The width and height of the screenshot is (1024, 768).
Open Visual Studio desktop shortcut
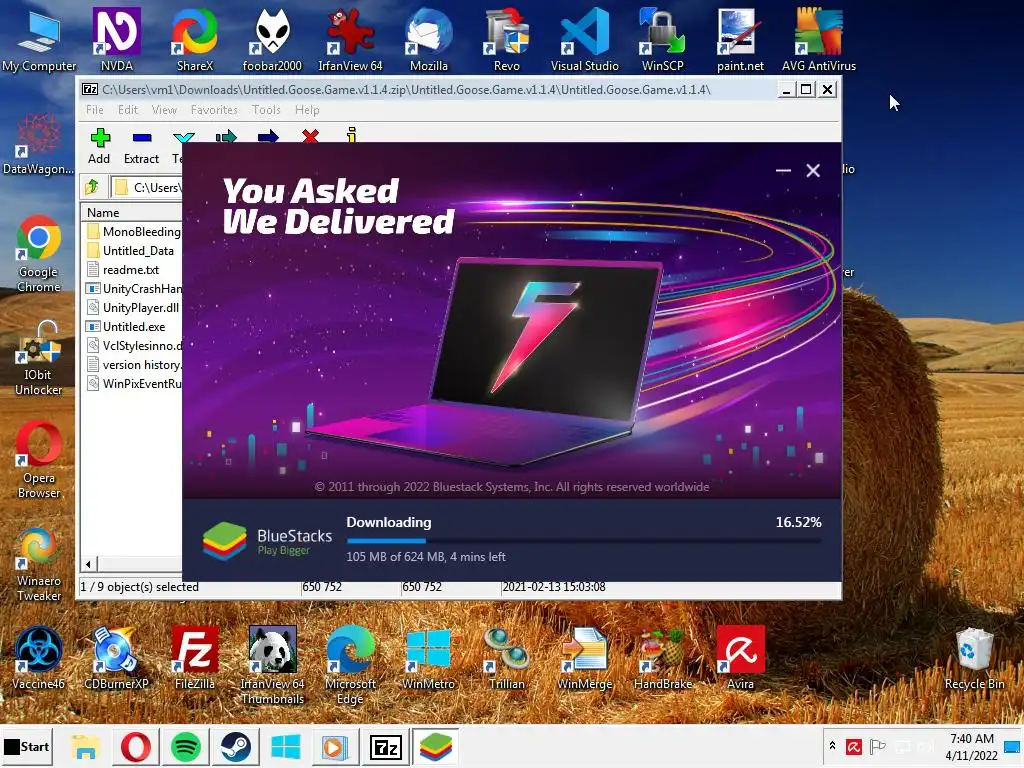[584, 39]
